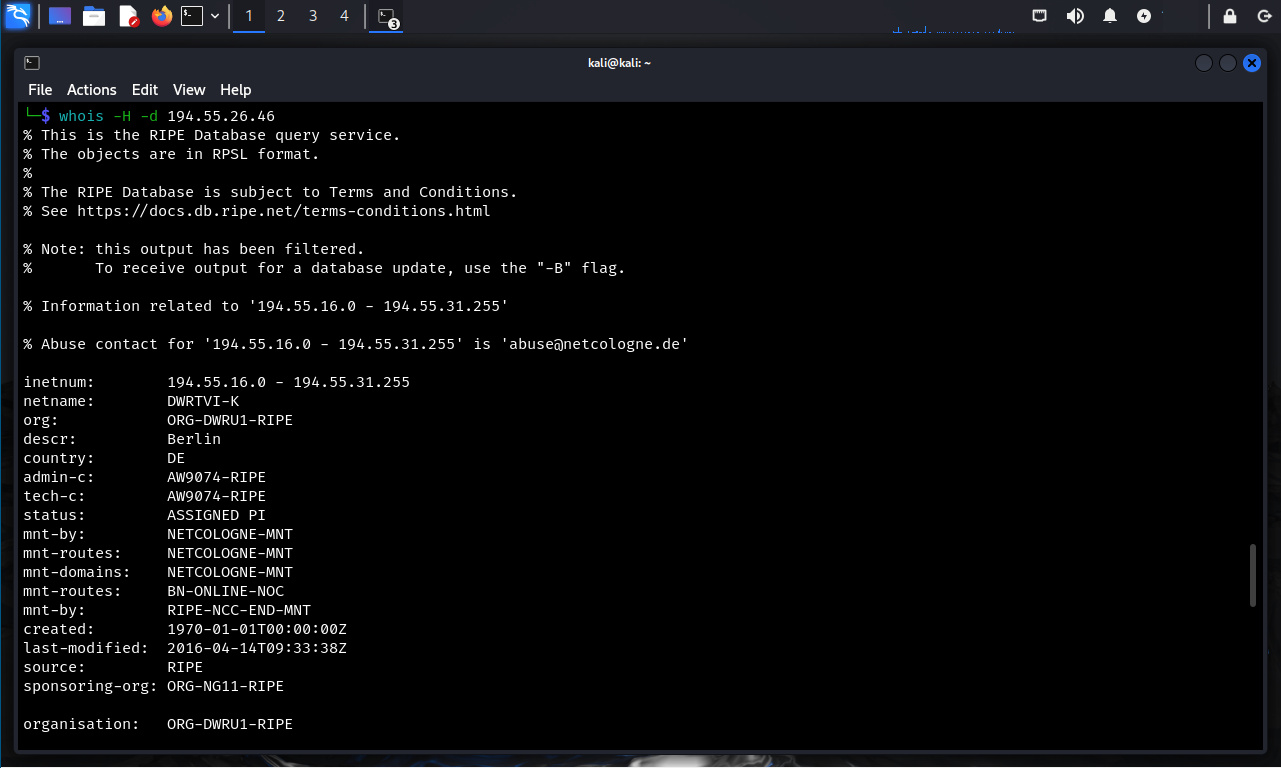1281x768 pixels.
Task: Switch to workspace 2
Action: [x=281, y=16]
